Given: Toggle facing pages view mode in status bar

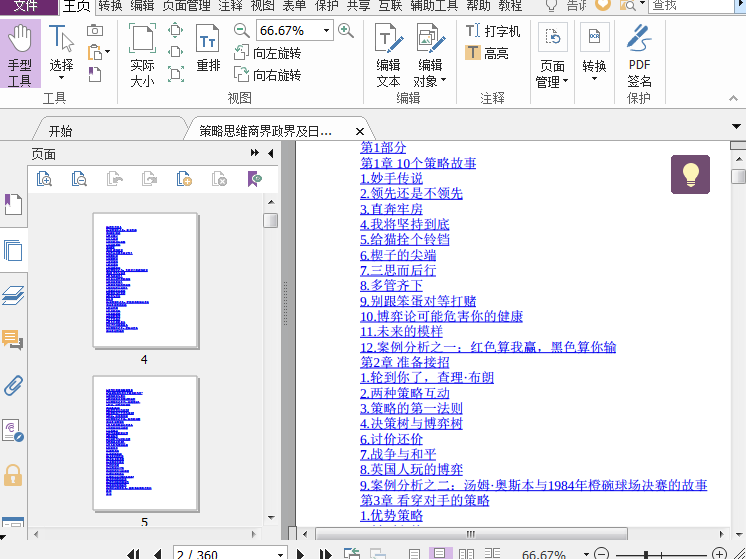Looking at the screenshot, I should 466,554.
